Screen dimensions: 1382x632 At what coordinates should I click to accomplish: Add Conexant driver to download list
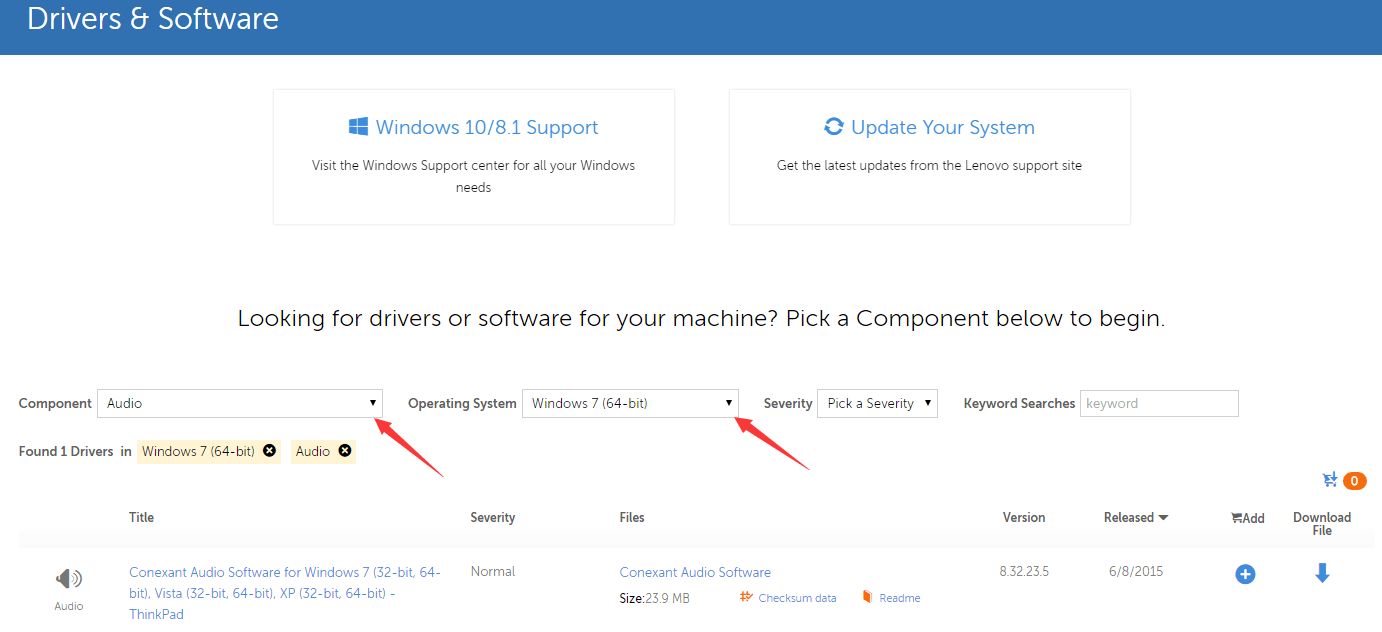click(1245, 574)
